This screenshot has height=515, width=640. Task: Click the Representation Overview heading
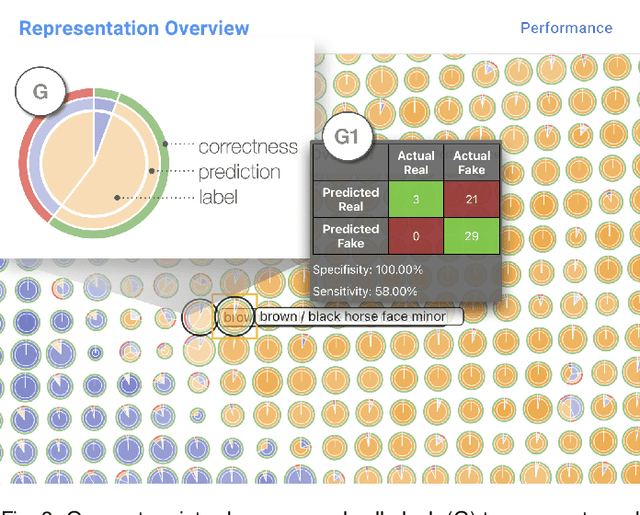pos(134,28)
